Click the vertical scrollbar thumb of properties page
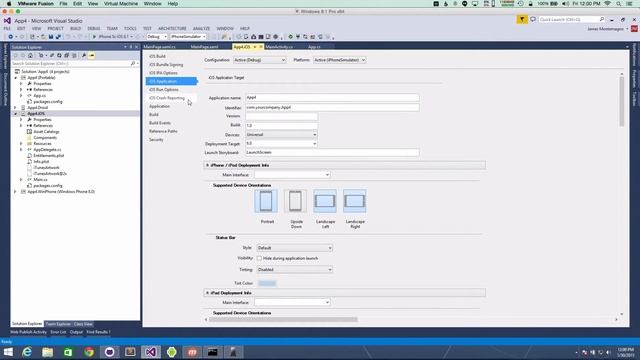 tap(622, 102)
